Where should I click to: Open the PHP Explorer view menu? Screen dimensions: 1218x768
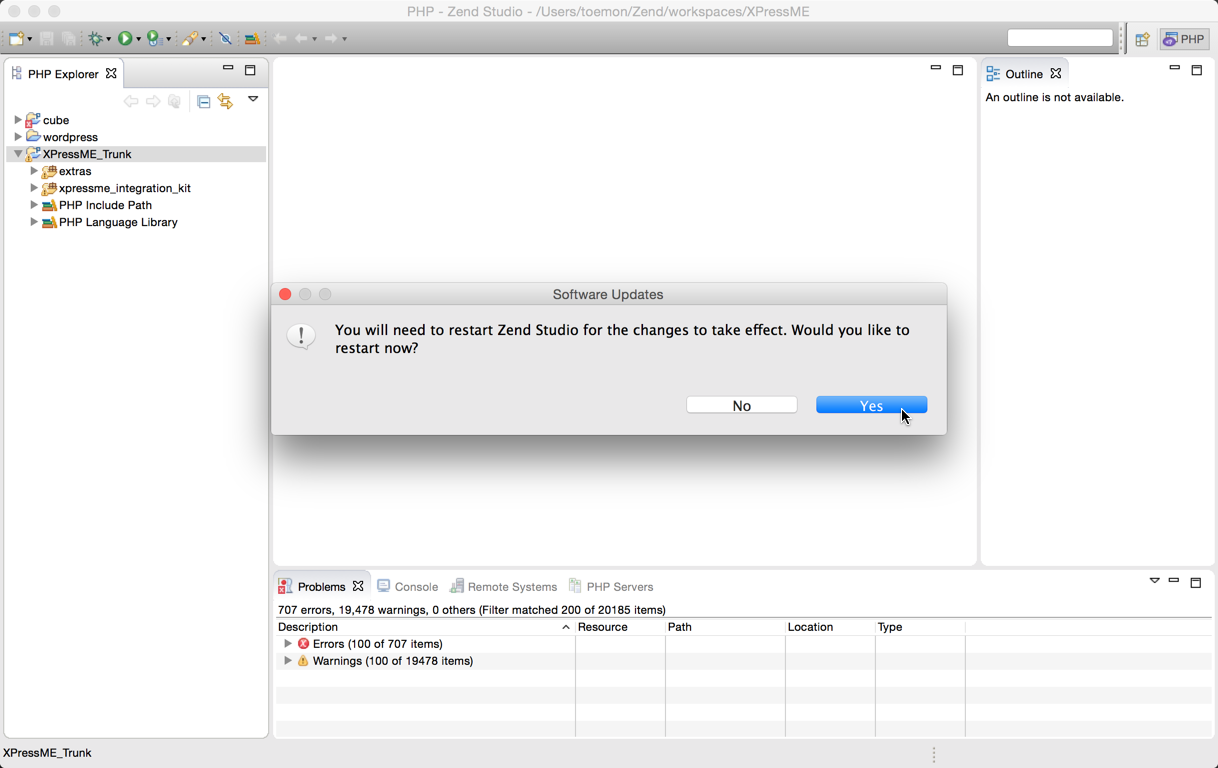tap(253, 99)
